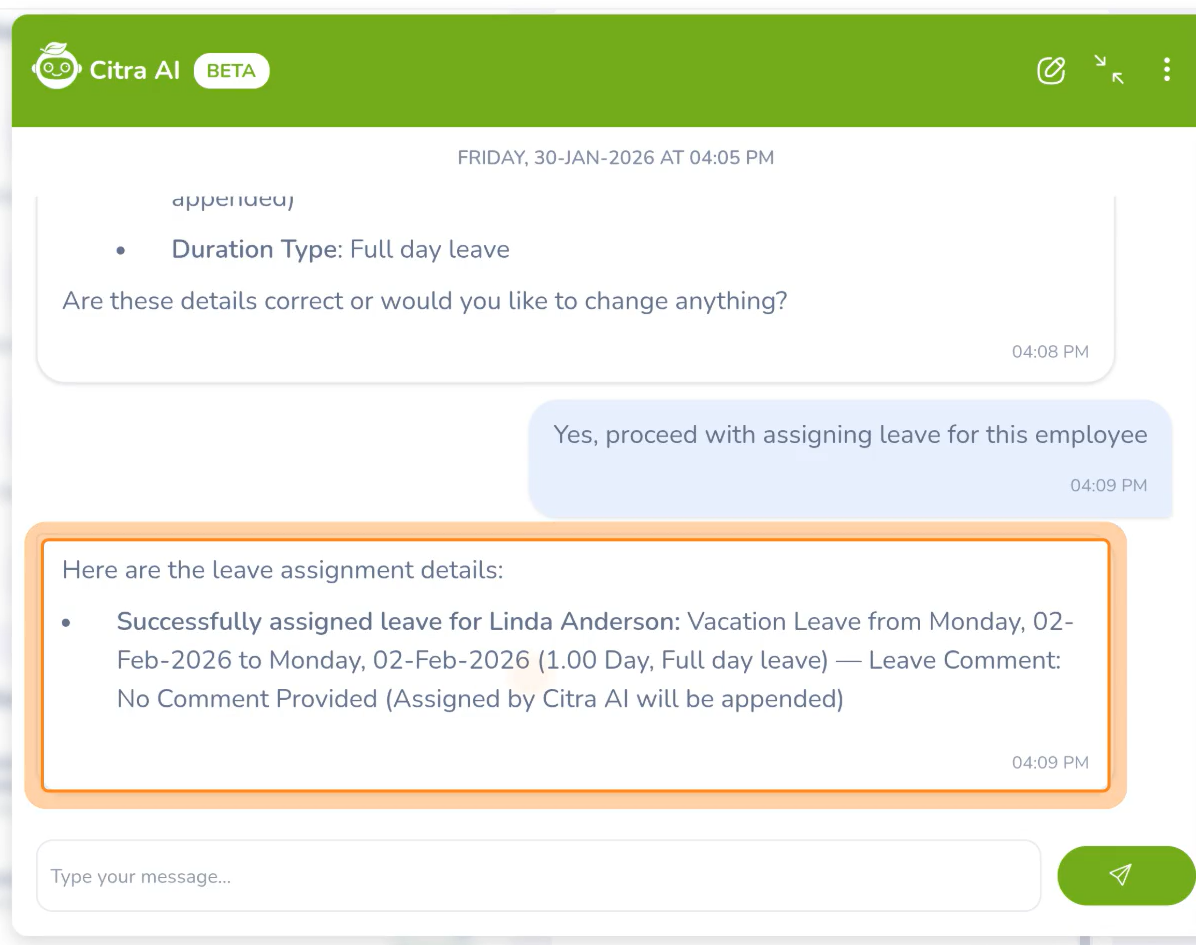This screenshot has height=945, width=1196.
Task: Start a new chat with compose icon
Action: [x=1051, y=70]
